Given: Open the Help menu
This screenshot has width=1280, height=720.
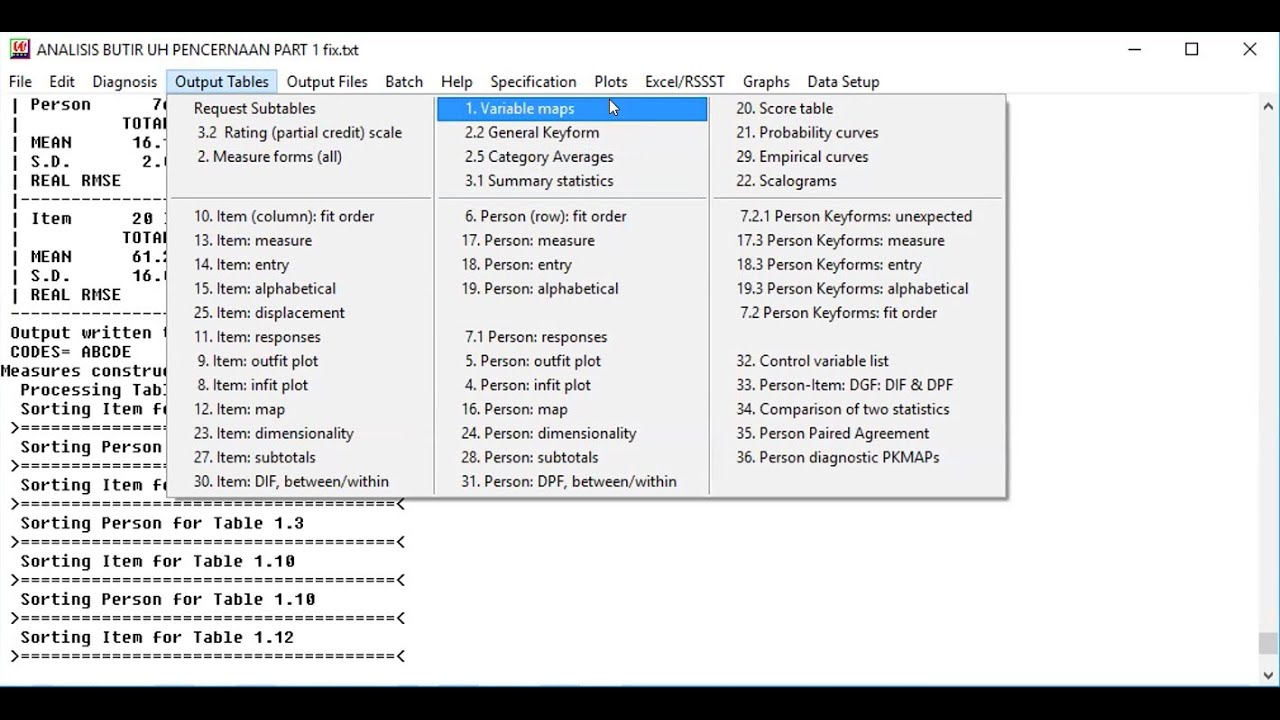Looking at the screenshot, I should point(457,82).
